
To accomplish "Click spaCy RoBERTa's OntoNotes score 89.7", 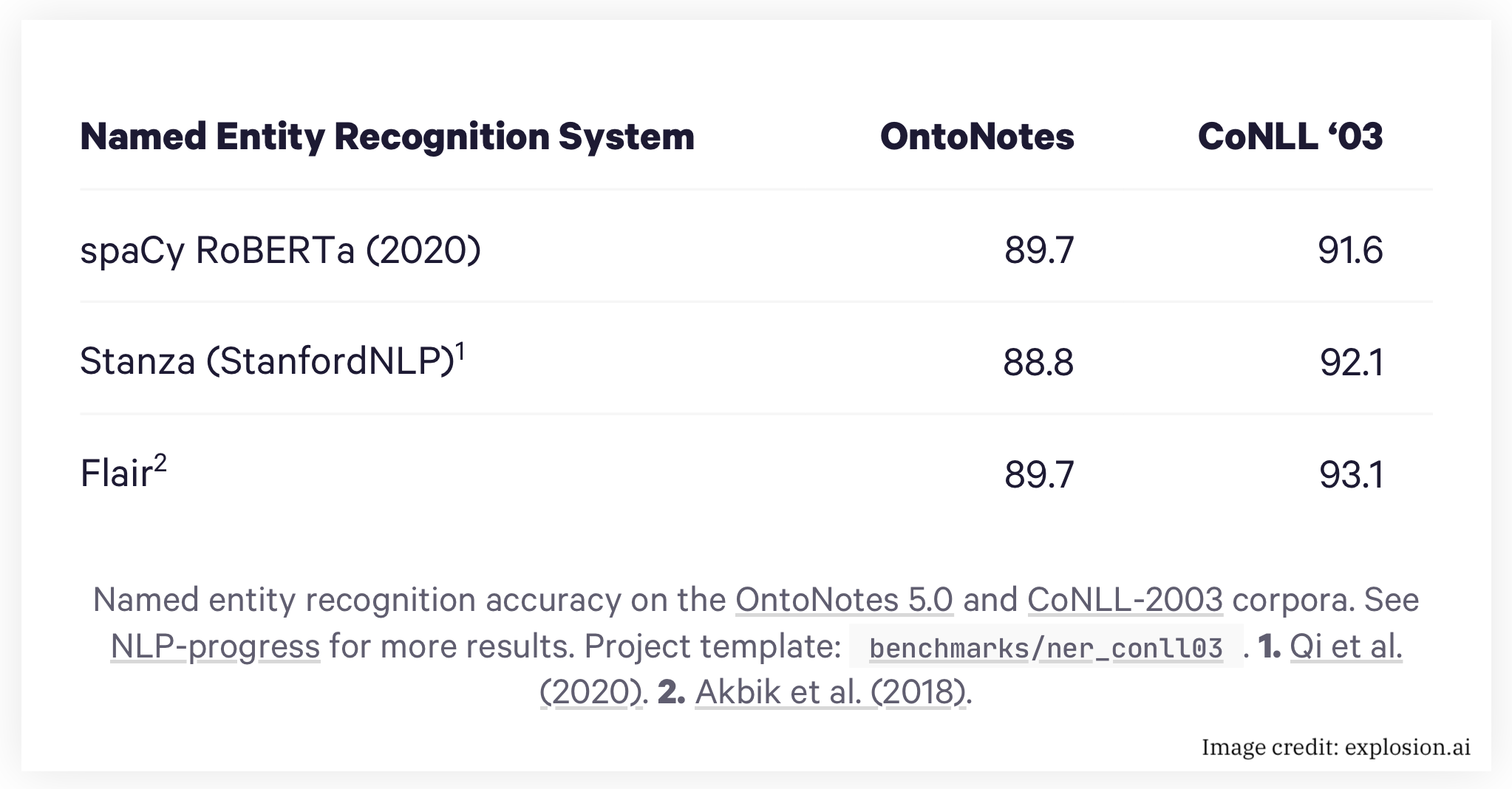I will coord(1038,250).
